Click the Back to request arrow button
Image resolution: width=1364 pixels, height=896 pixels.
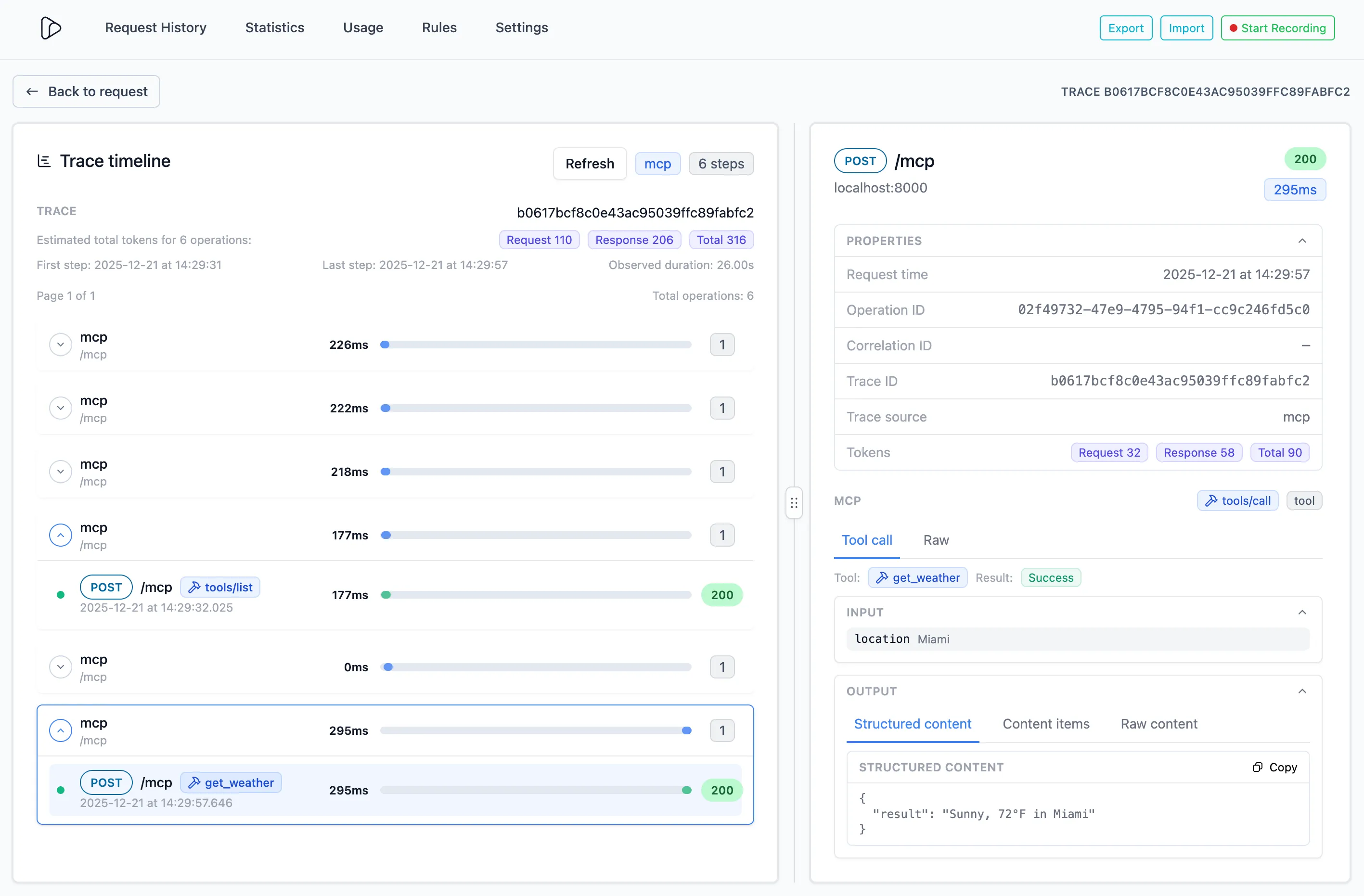(x=87, y=91)
